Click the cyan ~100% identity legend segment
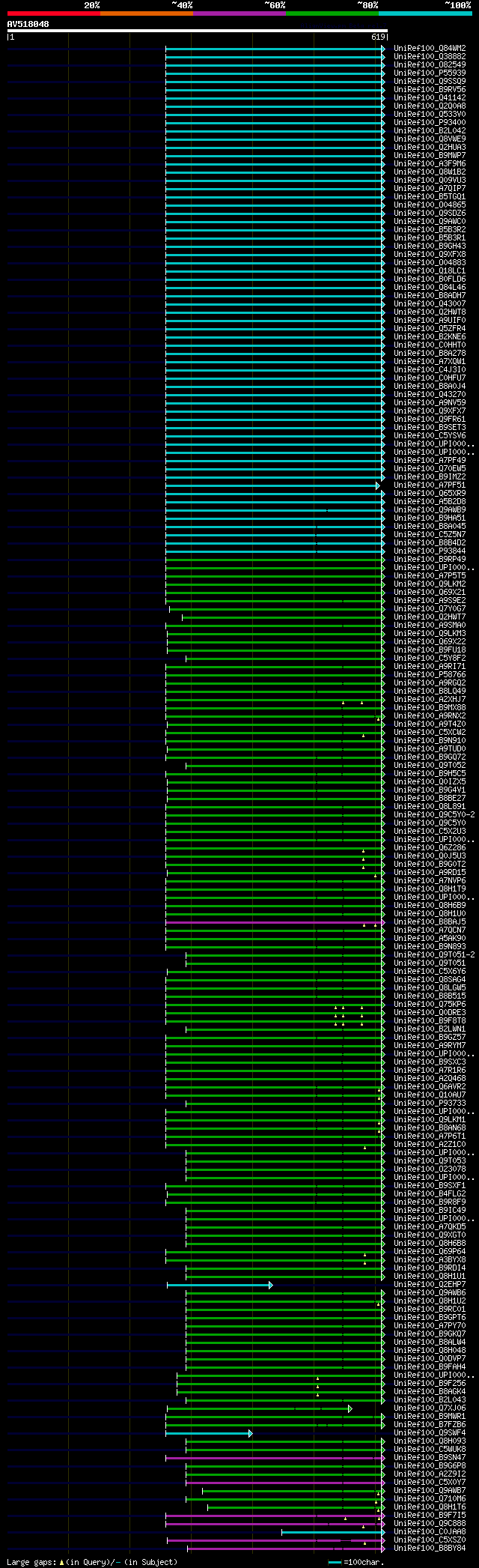479x1568 pixels. (425, 13)
